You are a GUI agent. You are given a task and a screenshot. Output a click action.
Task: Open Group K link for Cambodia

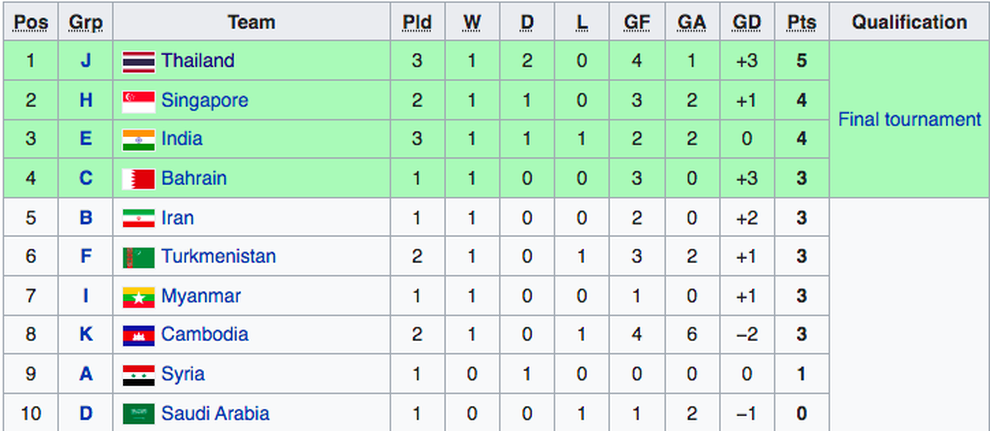86,334
